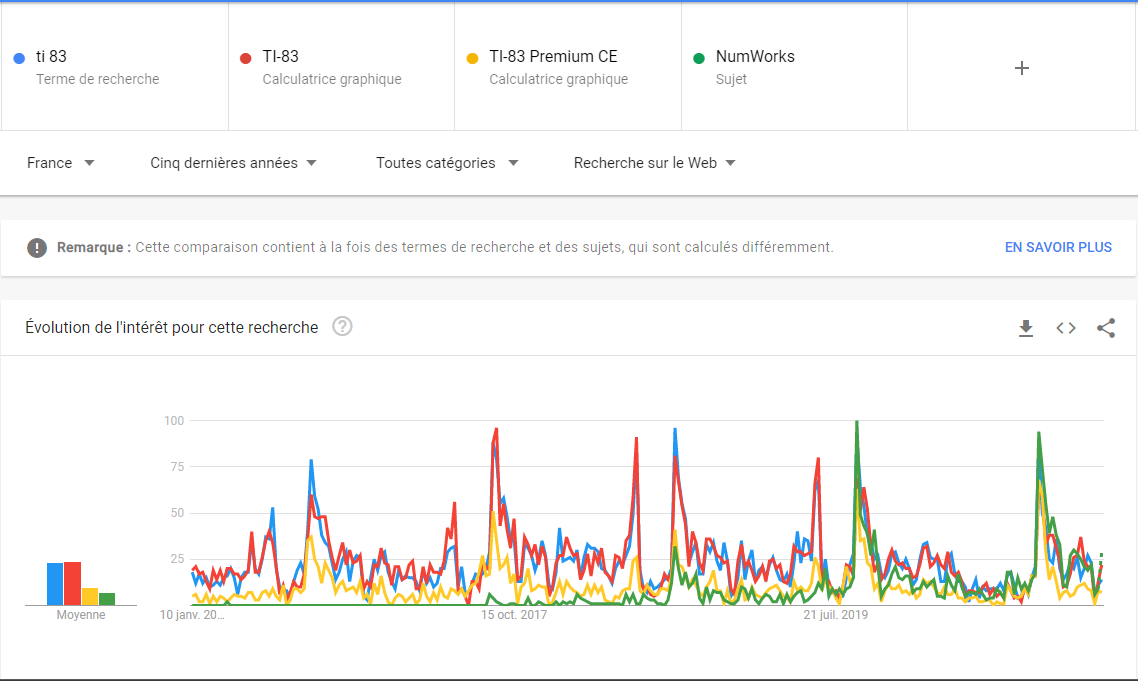Open the help question mark icon

(342, 327)
